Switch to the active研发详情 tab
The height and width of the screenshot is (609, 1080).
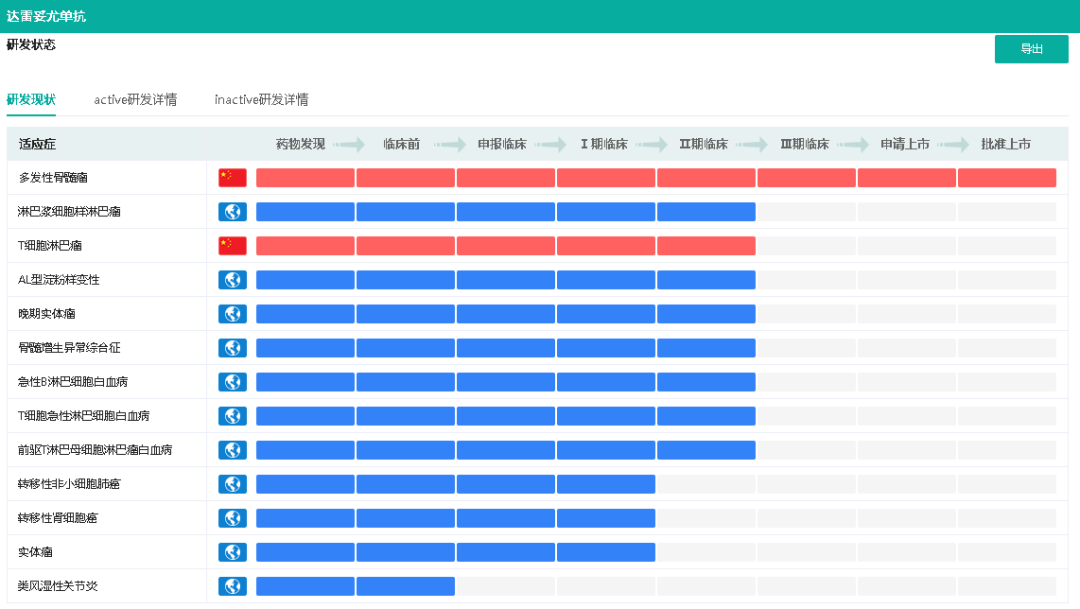[135, 100]
